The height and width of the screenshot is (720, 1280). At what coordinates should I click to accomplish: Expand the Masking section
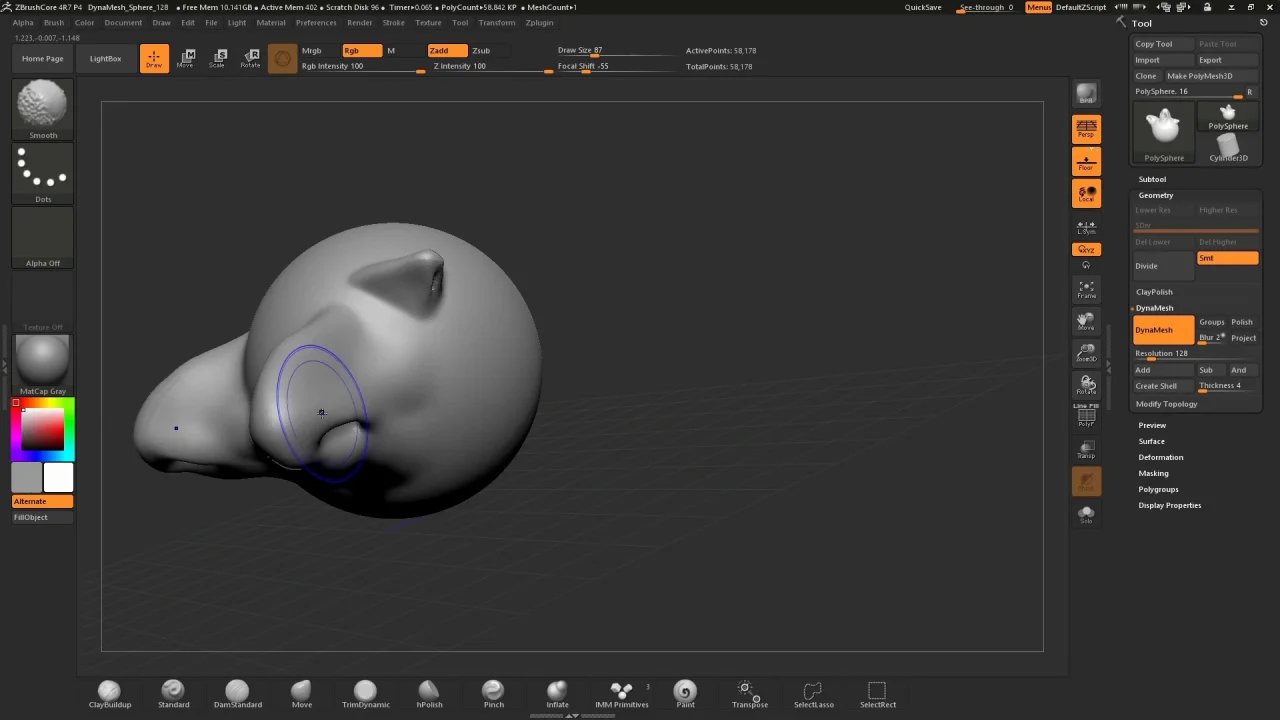pos(1153,473)
